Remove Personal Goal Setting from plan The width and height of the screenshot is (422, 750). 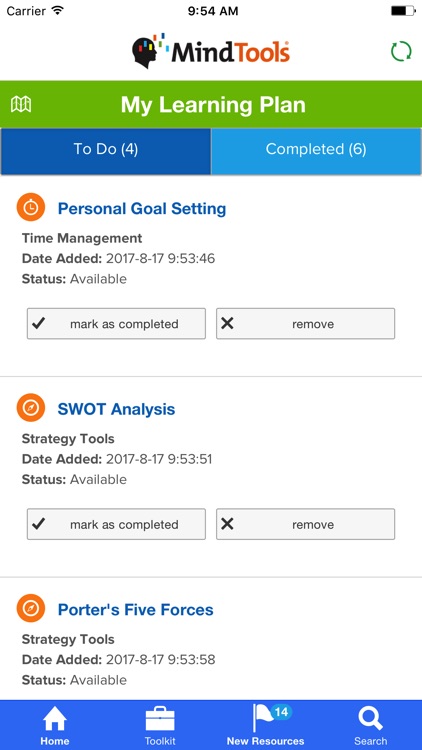(306, 324)
